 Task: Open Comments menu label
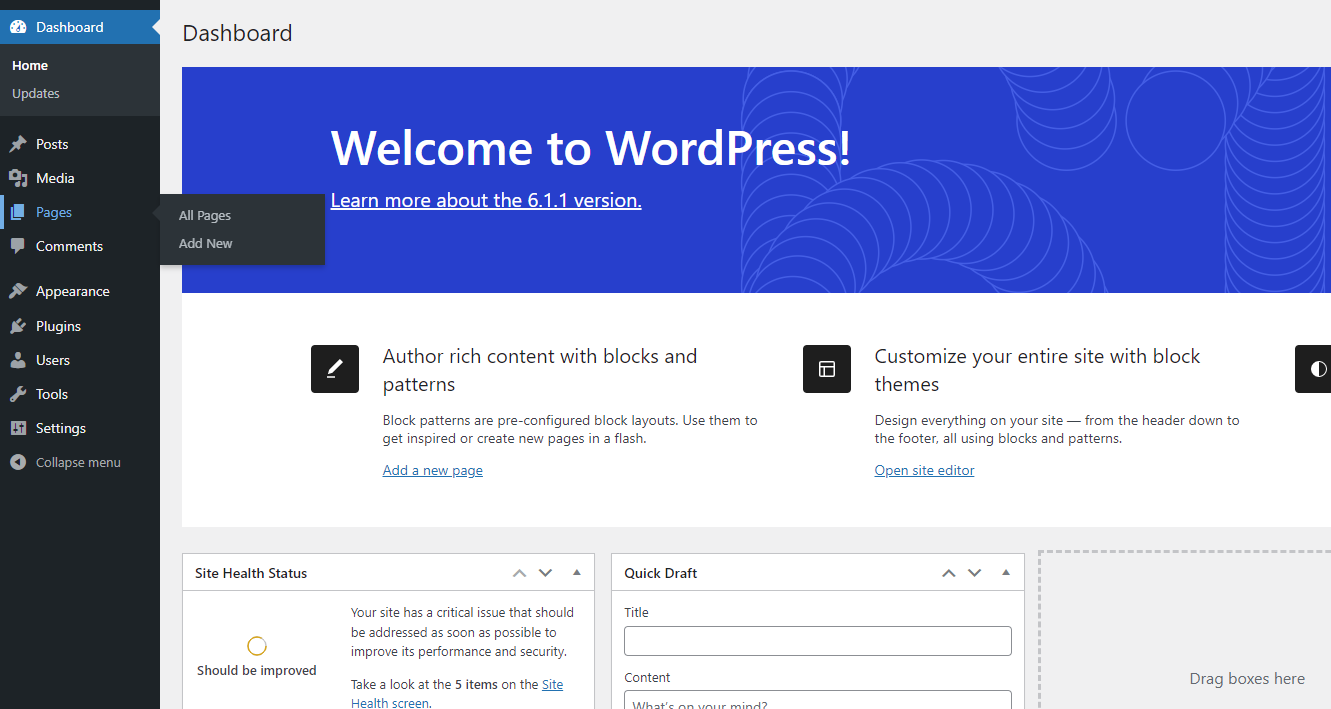pos(69,246)
